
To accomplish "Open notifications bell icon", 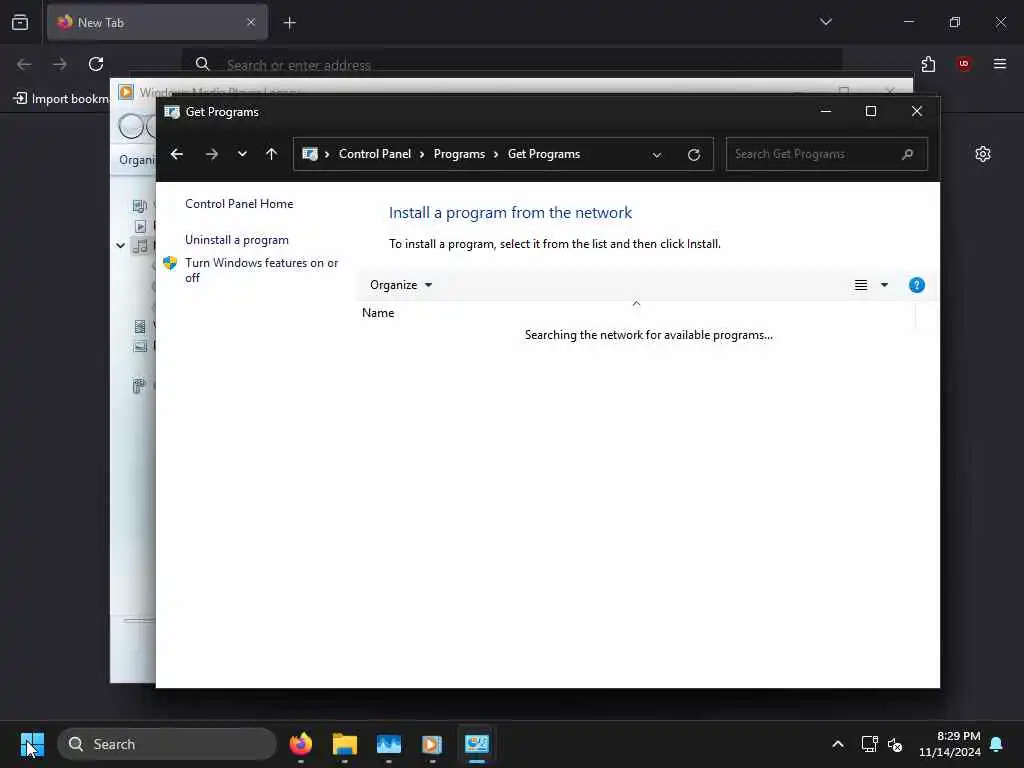I will pos(996,744).
